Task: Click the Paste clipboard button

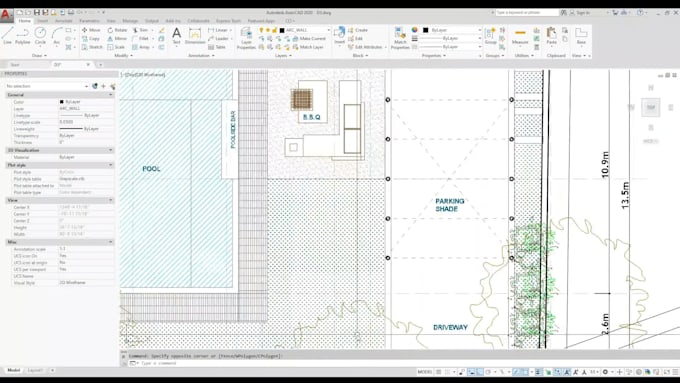Action: click(551, 36)
